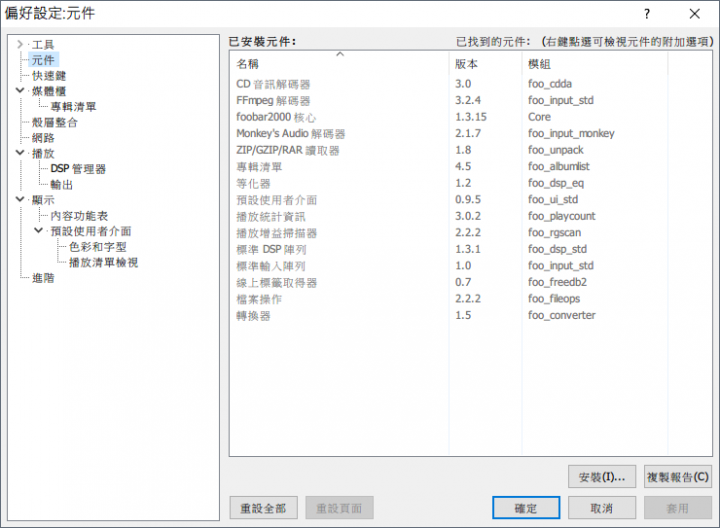Select 顯示 in the tree
The width and height of the screenshot is (720, 528).
click(43, 200)
